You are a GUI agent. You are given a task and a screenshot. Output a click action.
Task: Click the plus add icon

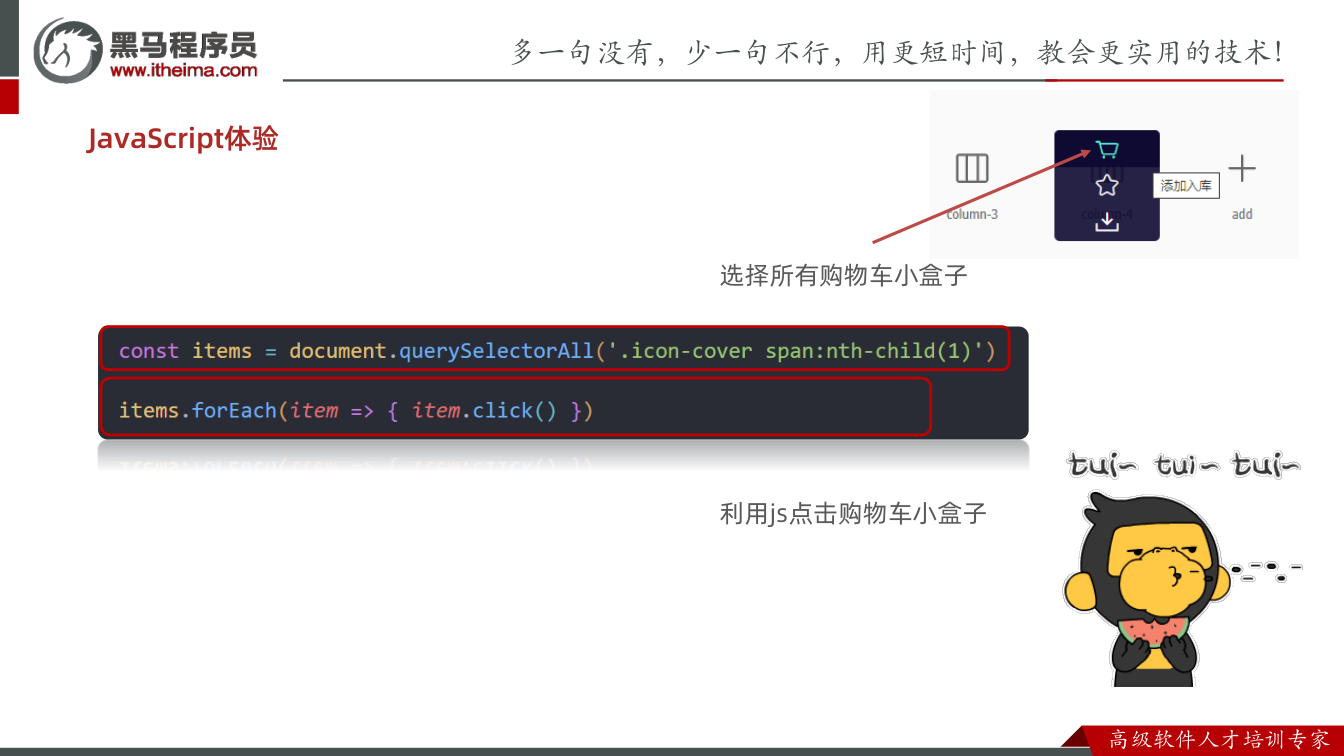[x=1242, y=168]
